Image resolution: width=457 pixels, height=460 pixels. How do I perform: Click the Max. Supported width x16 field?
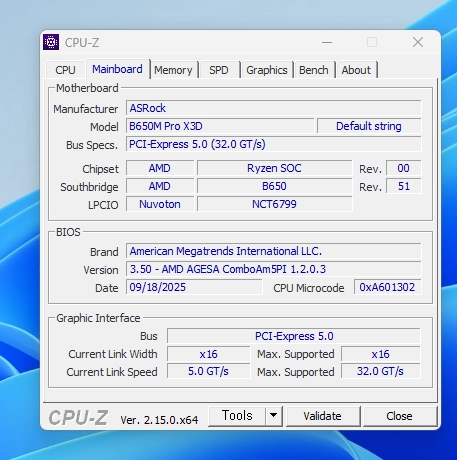tap(381, 354)
